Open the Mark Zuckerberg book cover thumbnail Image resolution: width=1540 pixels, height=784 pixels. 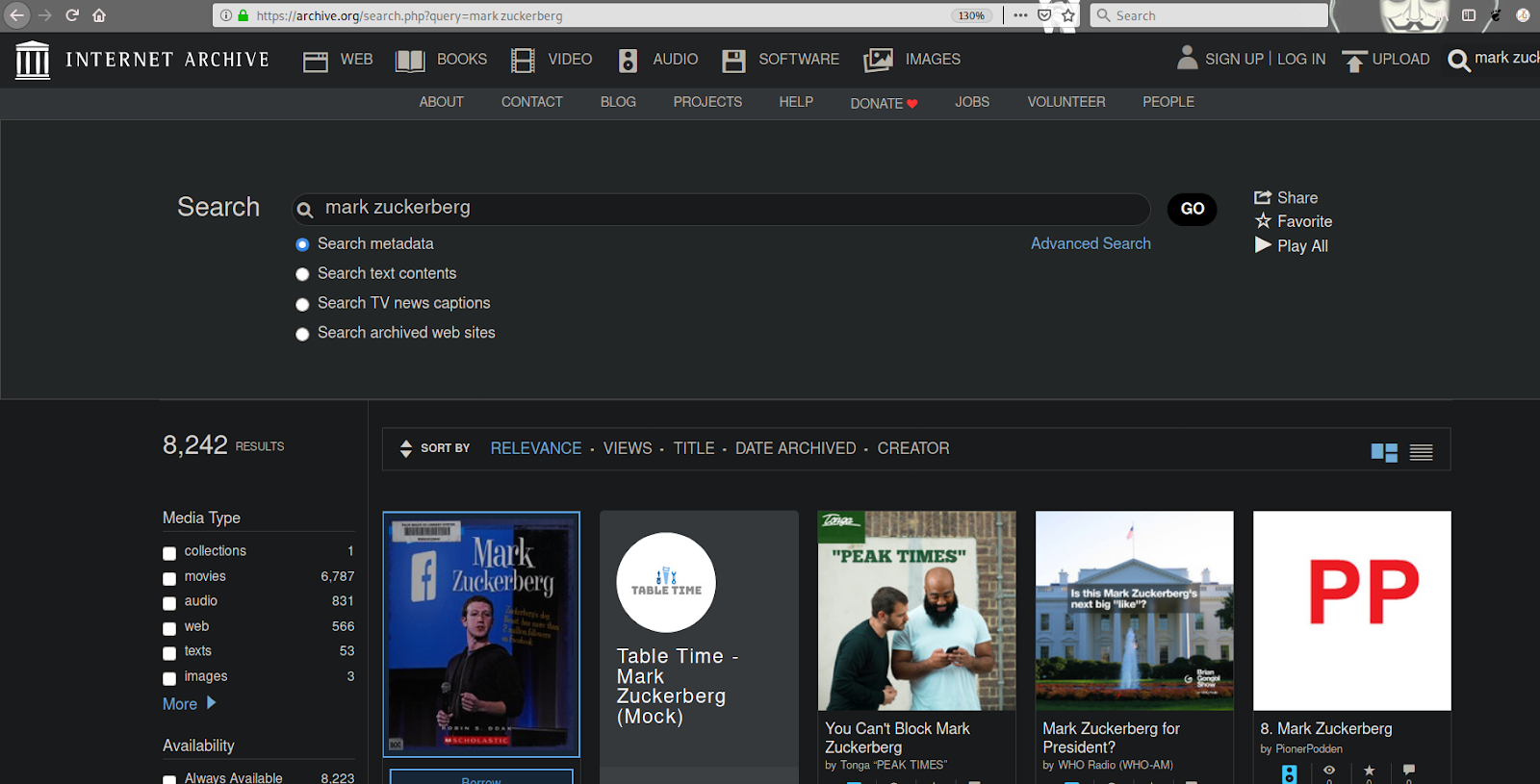[481, 634]
